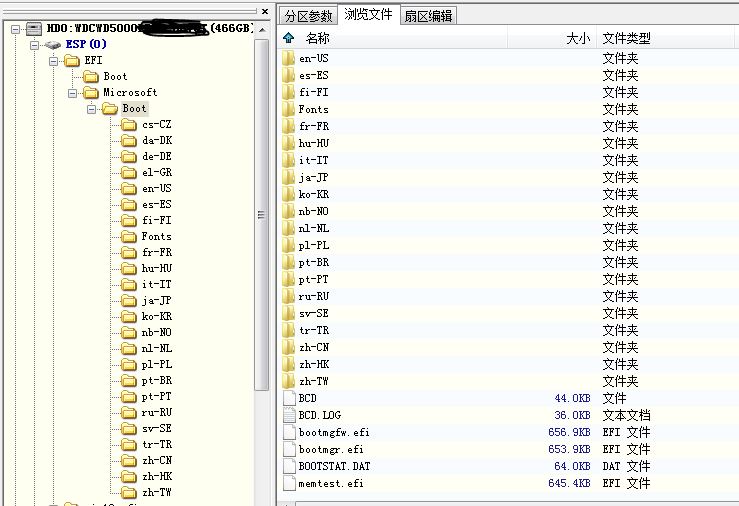Image resolution: width=739 pixels, height=506 pixels.
Task: Collapse the Microsoft folder node
Action: tap(72, 93)
